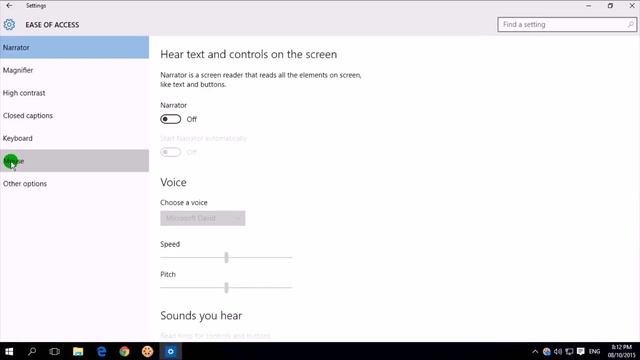The image size is (640, 360).
Task: Open the volume control in system tray
Action: coord(558,351)
